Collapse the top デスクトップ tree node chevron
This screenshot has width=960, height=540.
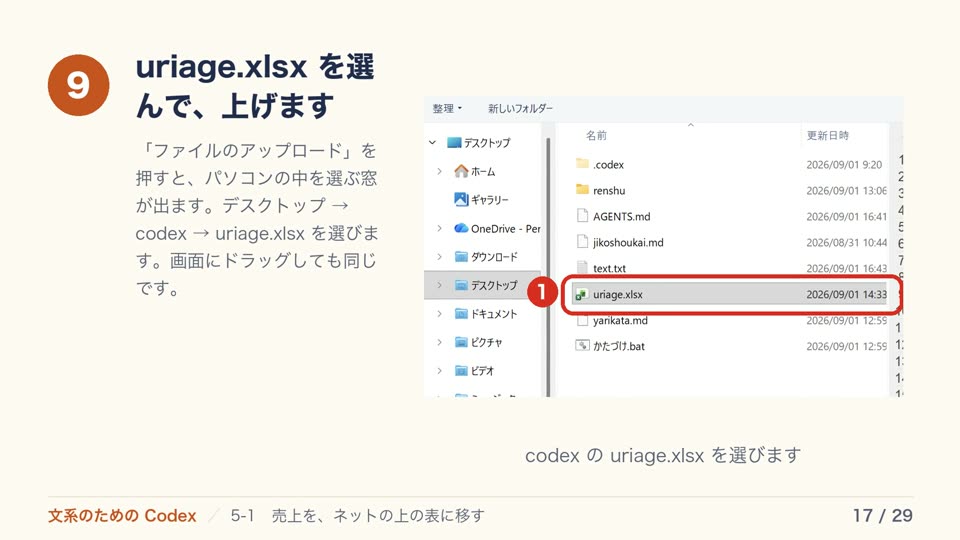click(x=433, y=143)
